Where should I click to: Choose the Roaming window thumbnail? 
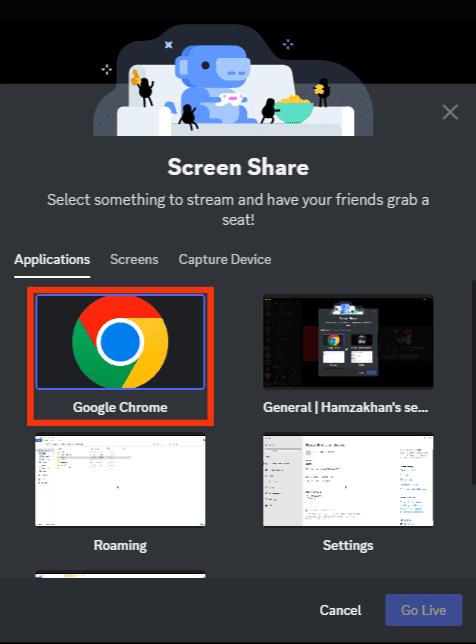pyautogui.click(x=120, y=481)
